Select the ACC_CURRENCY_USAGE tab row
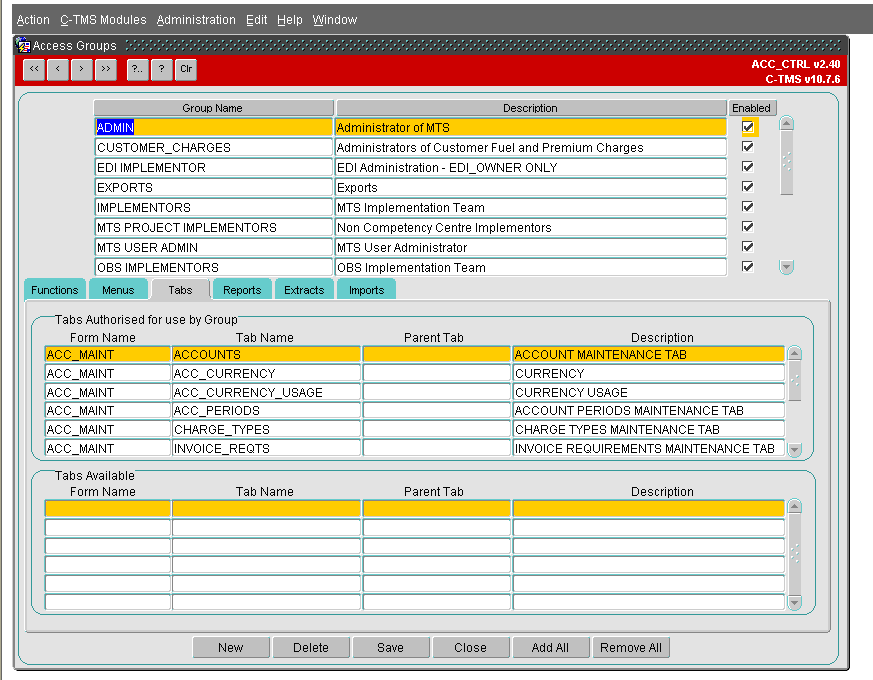Screen dimensions: 873x680 pyautogui.click(x=266, y=393)
